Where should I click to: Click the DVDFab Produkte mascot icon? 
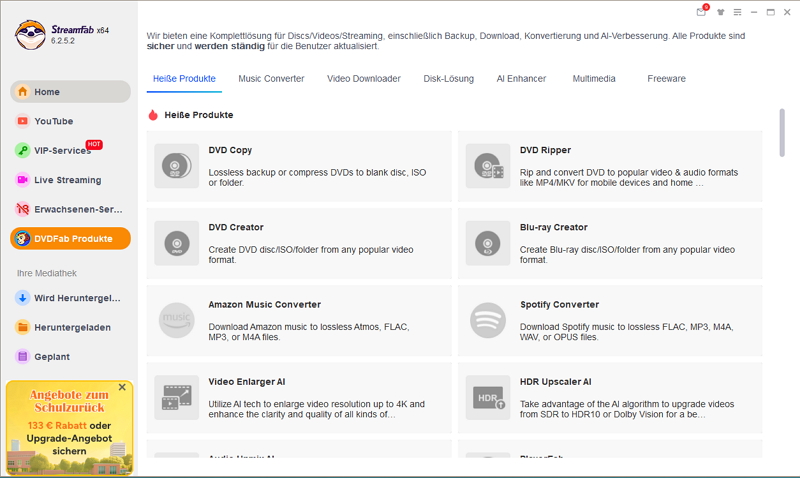22,238
